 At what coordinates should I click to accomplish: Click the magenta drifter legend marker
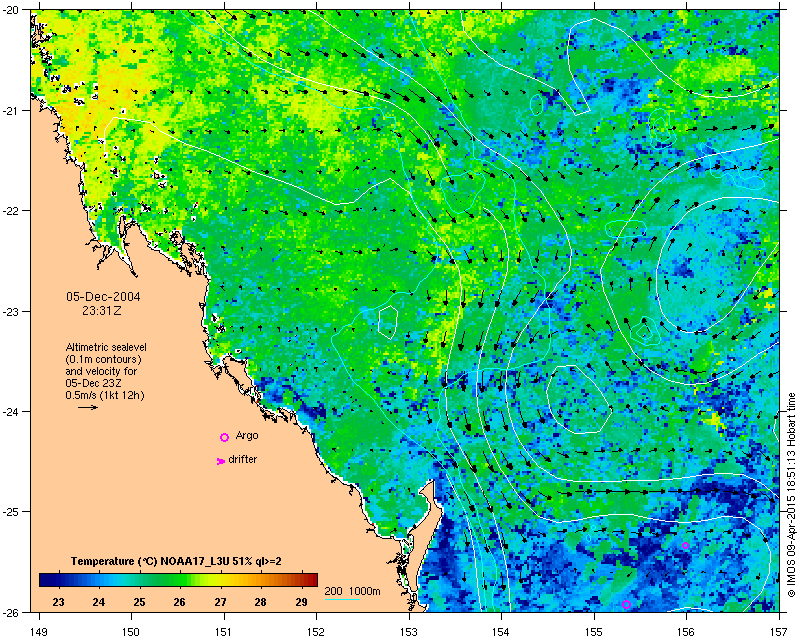click(x=220, y=461)
